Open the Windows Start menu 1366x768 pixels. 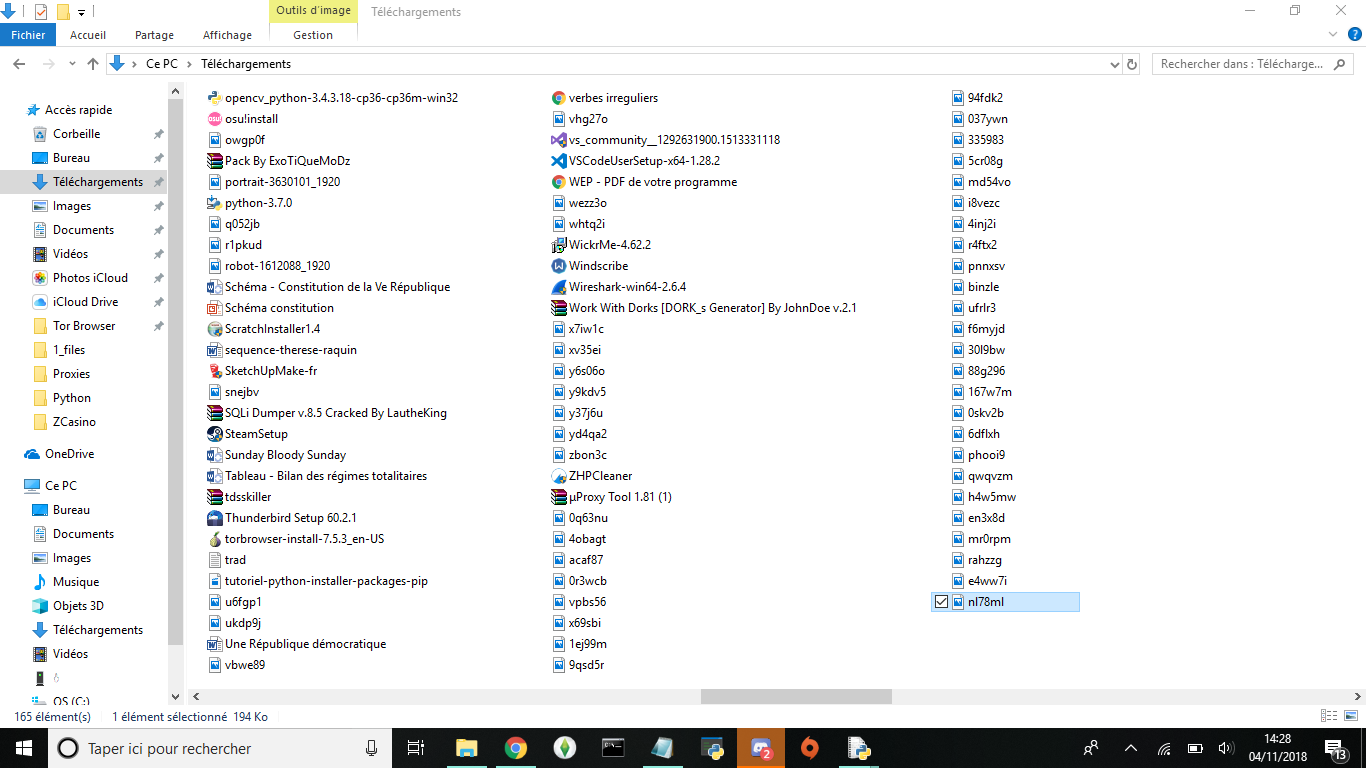tap(24, 748)
